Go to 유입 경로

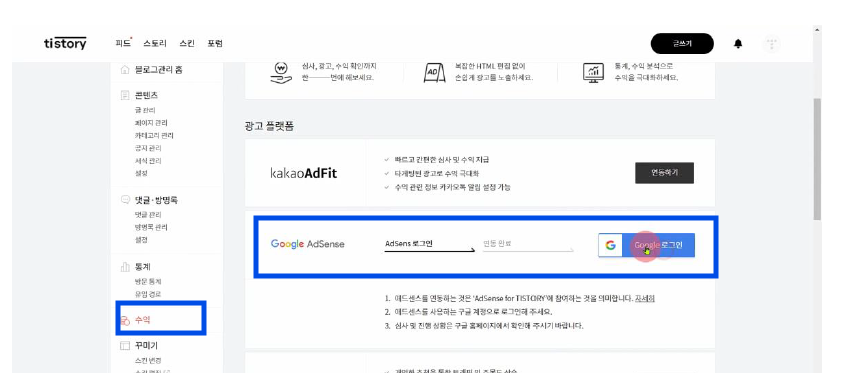[148, 294]
